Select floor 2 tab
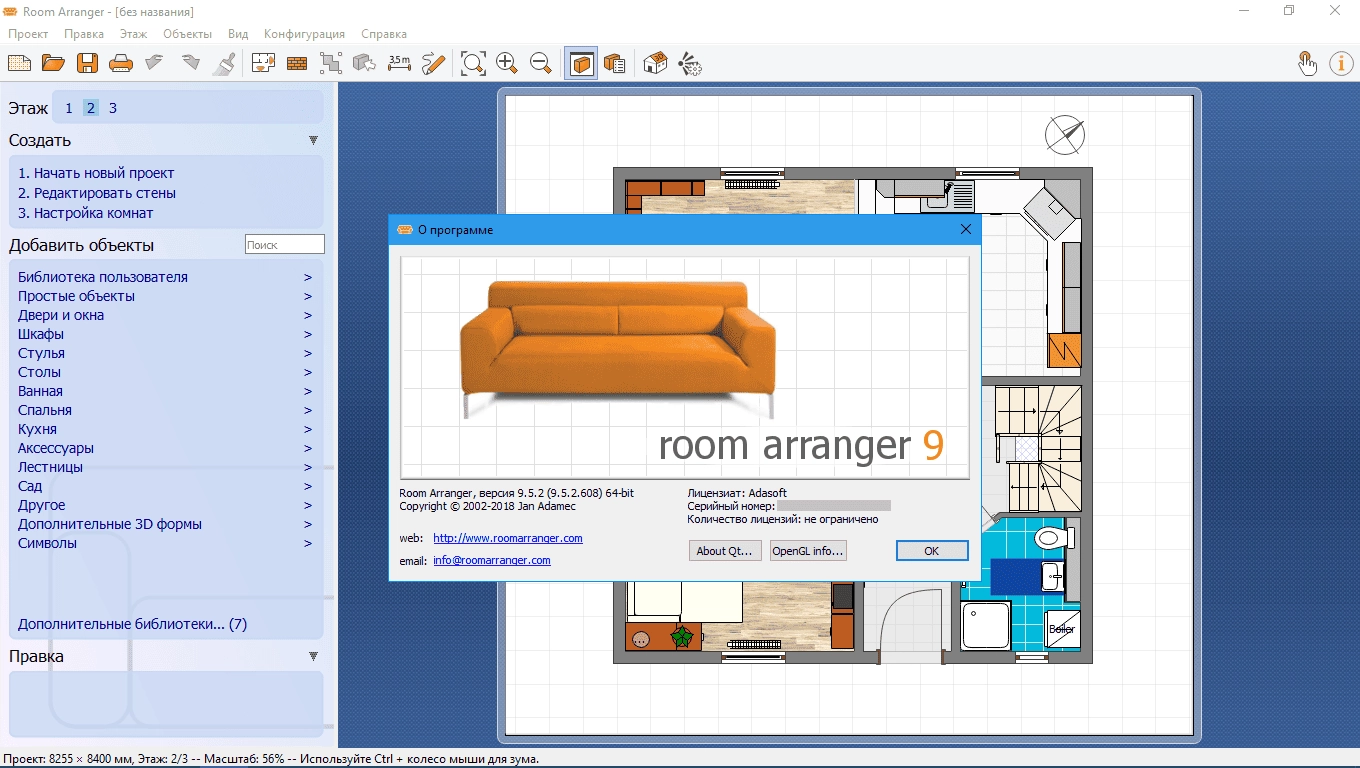The image size is (1360, 768). click(91, 108)
